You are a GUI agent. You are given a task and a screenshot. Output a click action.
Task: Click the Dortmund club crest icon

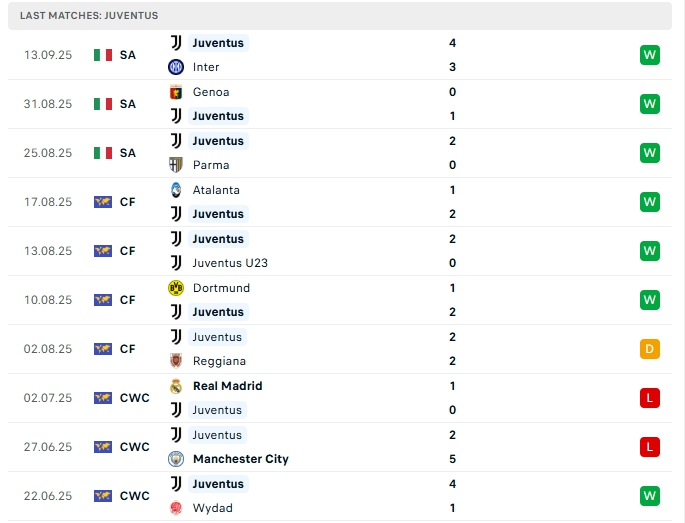point(176,288)
